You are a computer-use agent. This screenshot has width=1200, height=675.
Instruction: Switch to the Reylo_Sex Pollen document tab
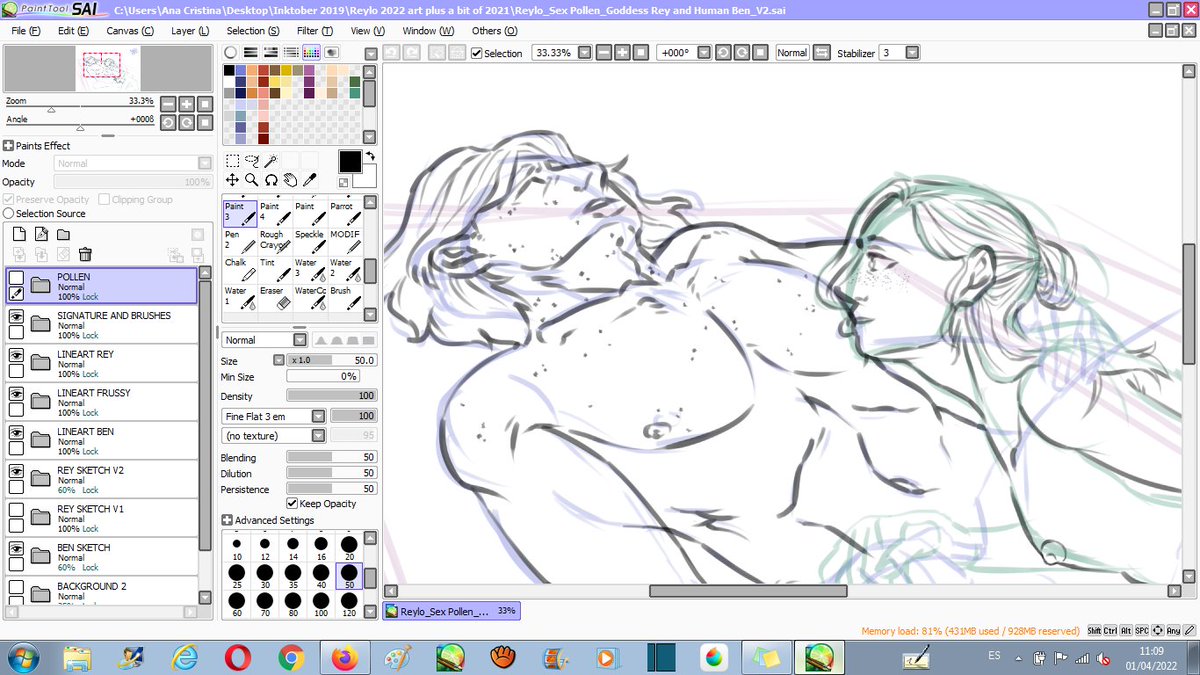(451, 611)
